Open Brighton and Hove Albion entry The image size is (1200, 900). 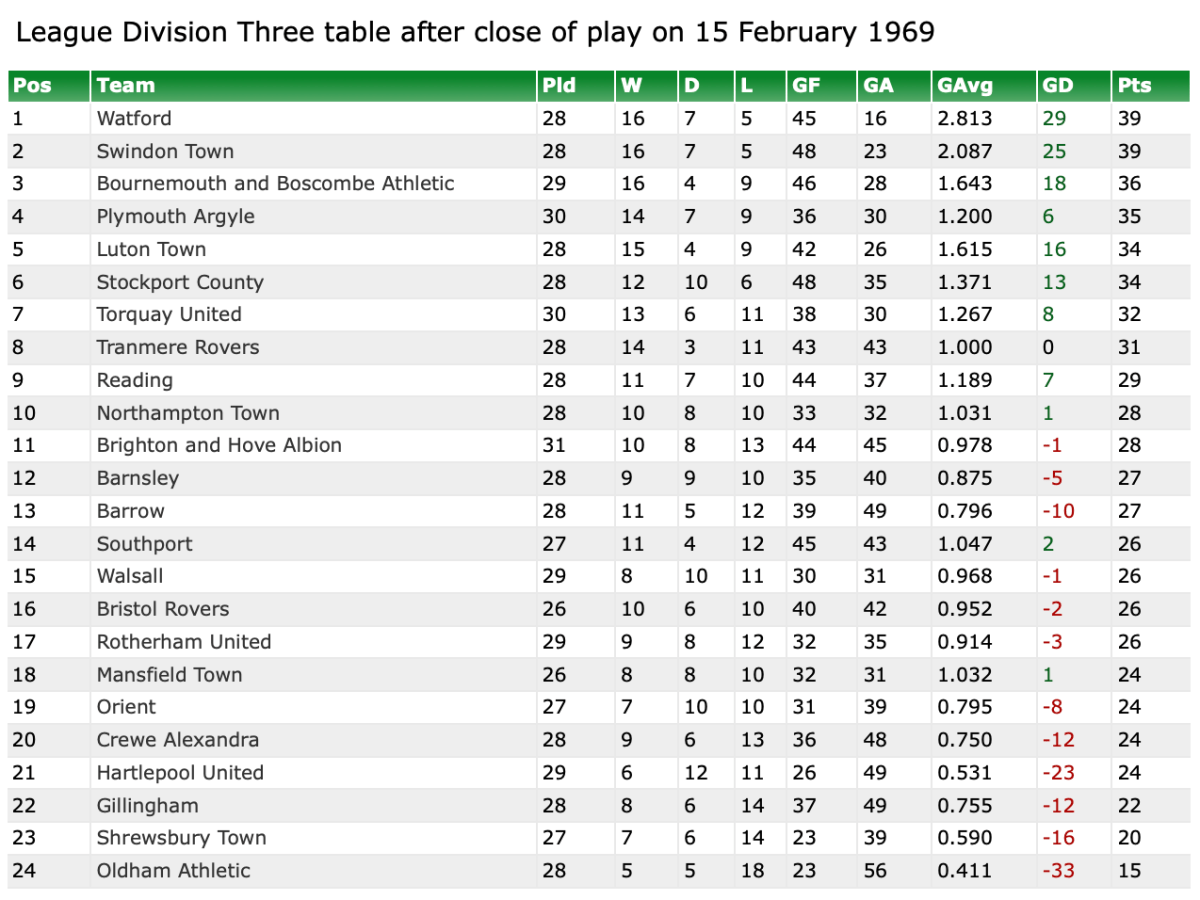(x=219, y=446)
